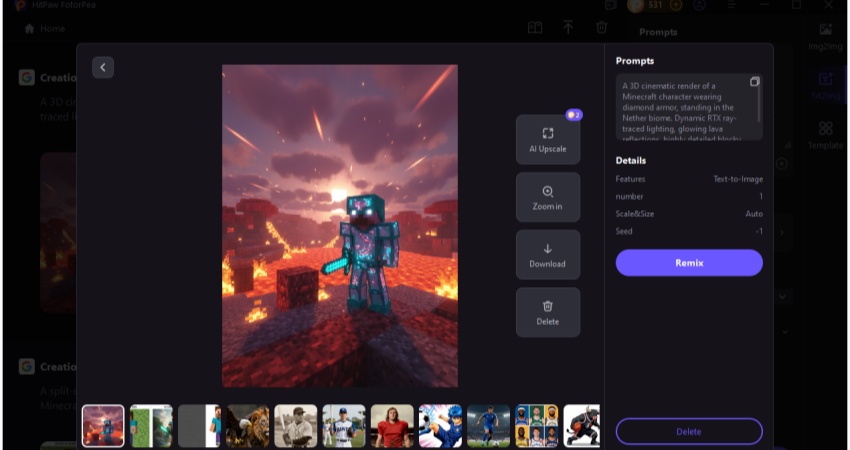Select the green Minecraft split thumbnail

click(x=151, y=426)
